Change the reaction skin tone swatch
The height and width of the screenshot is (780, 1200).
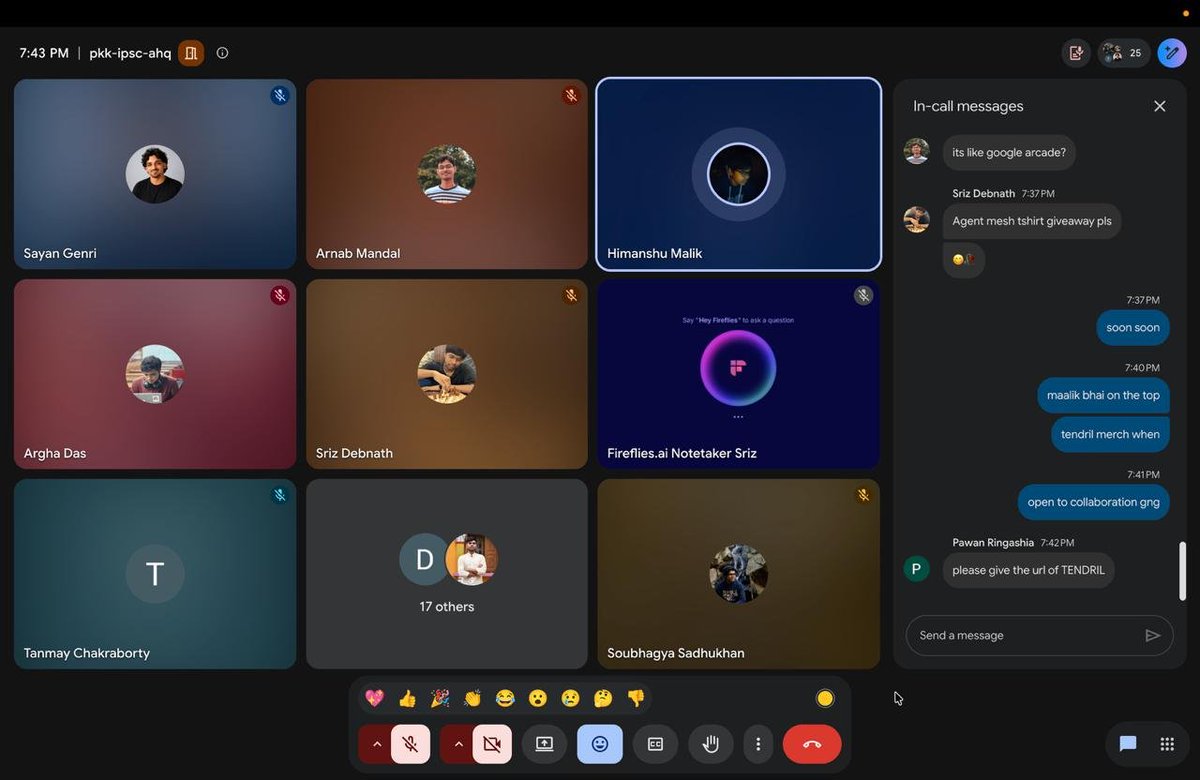(825, 698)
